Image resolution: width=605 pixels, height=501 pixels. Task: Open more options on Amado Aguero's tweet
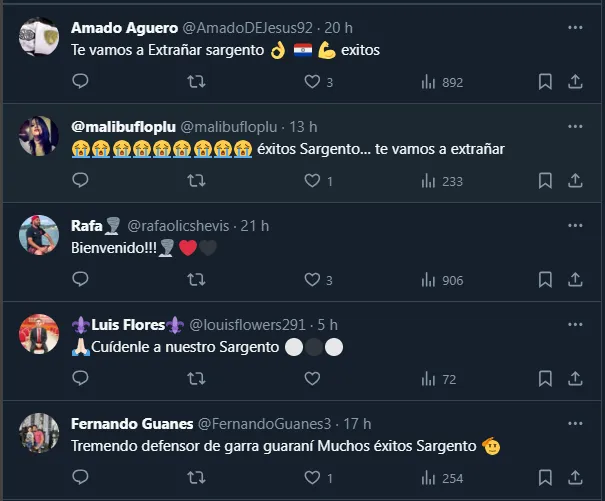[575, 27]
